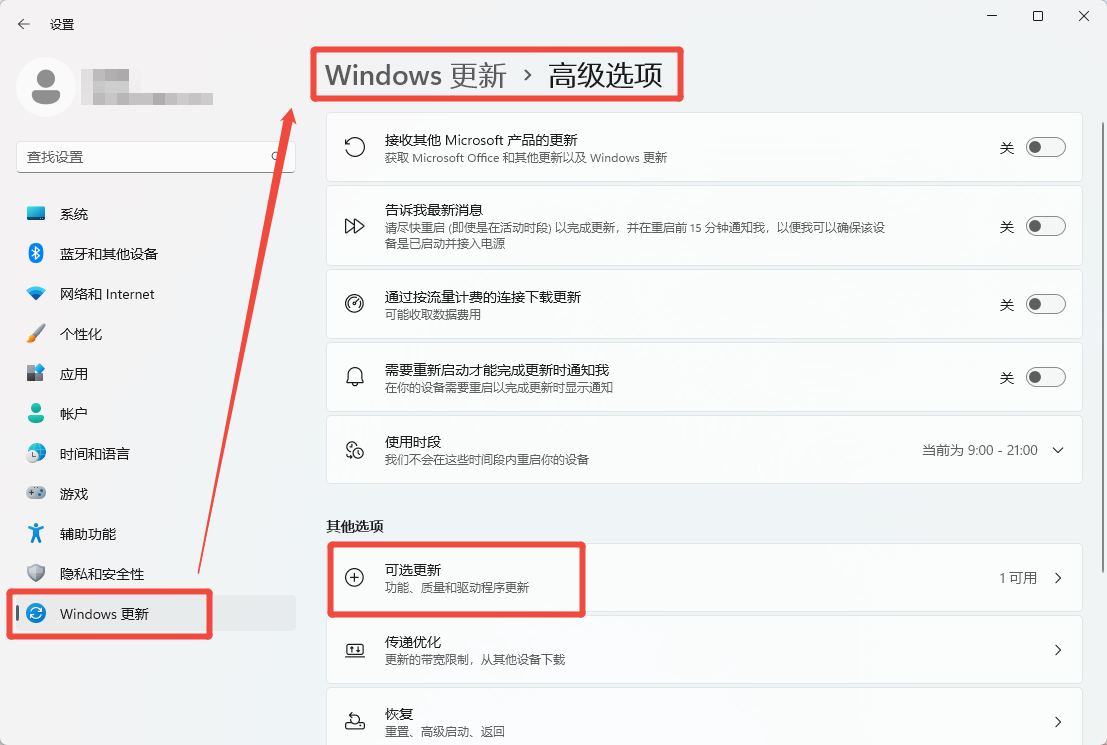
Task: Click the 帐户 person icon
Action: click(x=36, y=413)
